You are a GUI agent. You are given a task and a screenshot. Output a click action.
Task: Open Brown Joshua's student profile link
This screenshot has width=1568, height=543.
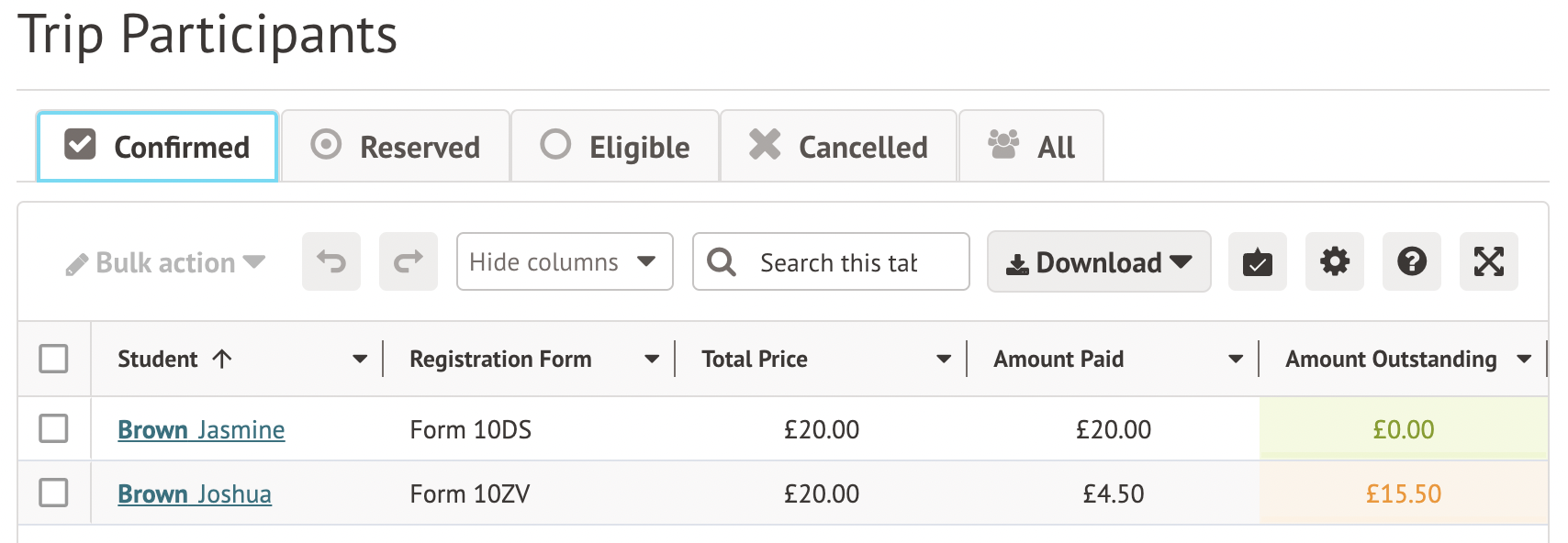[x=195, y=493]
